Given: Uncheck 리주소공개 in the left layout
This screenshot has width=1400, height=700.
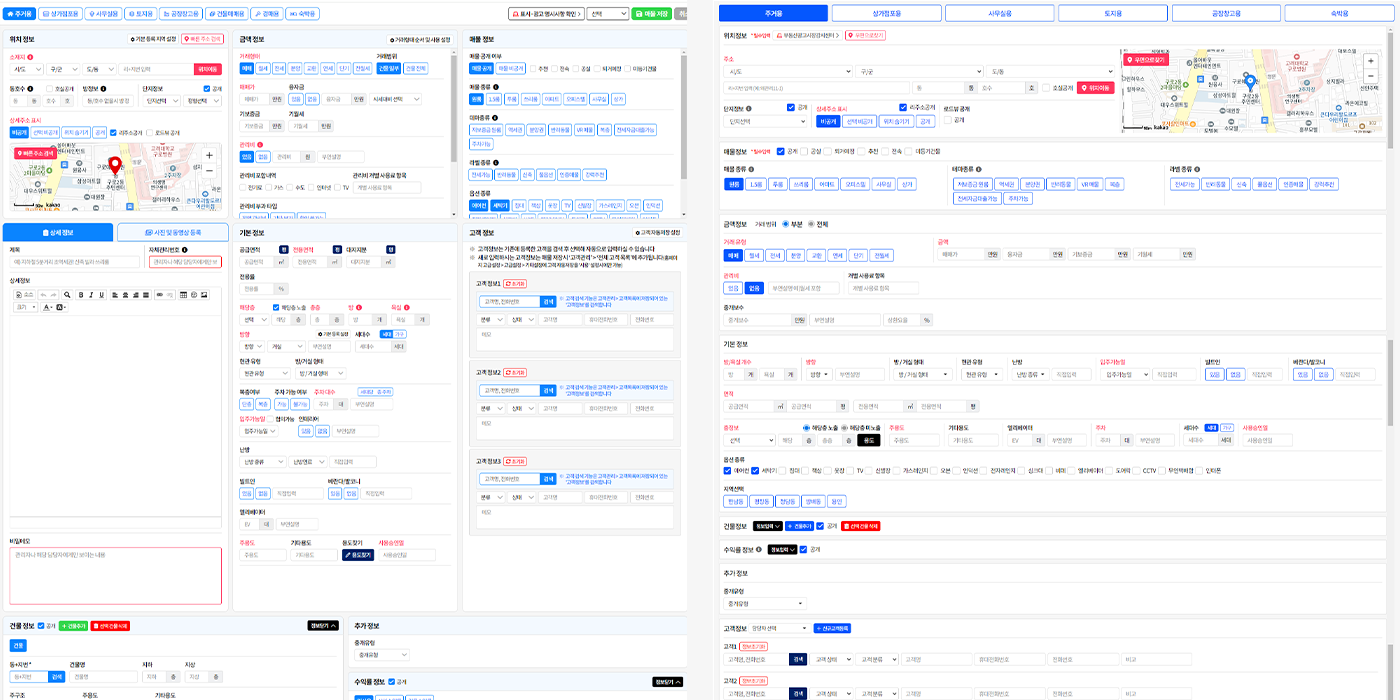Looking at the screenshot, I should tap(113, 133).
